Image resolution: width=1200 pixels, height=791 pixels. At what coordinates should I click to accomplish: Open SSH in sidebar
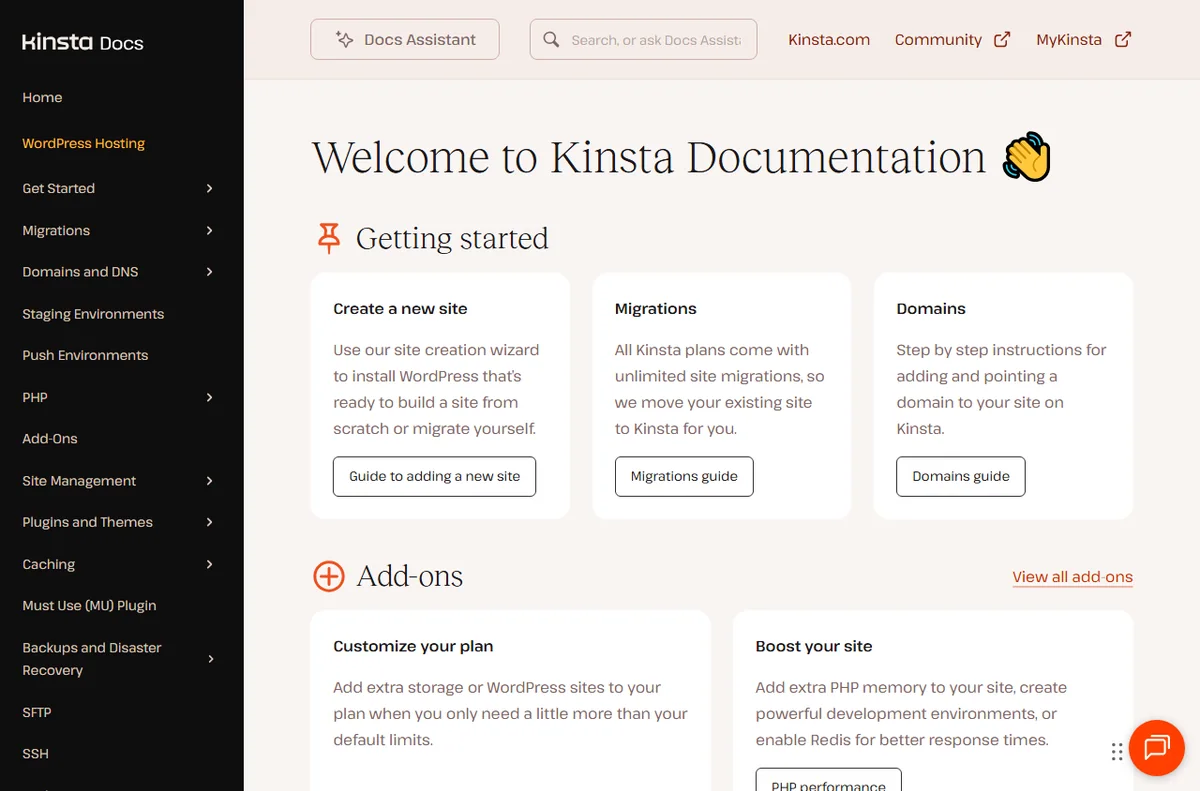(35, 754)
